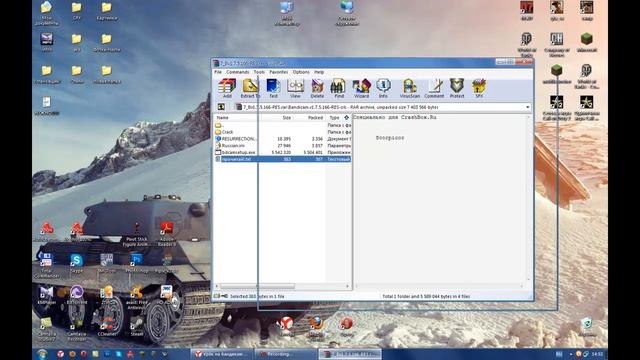Click the Delete toolbar icon
The image size is (640, 360).
[317, 88]
